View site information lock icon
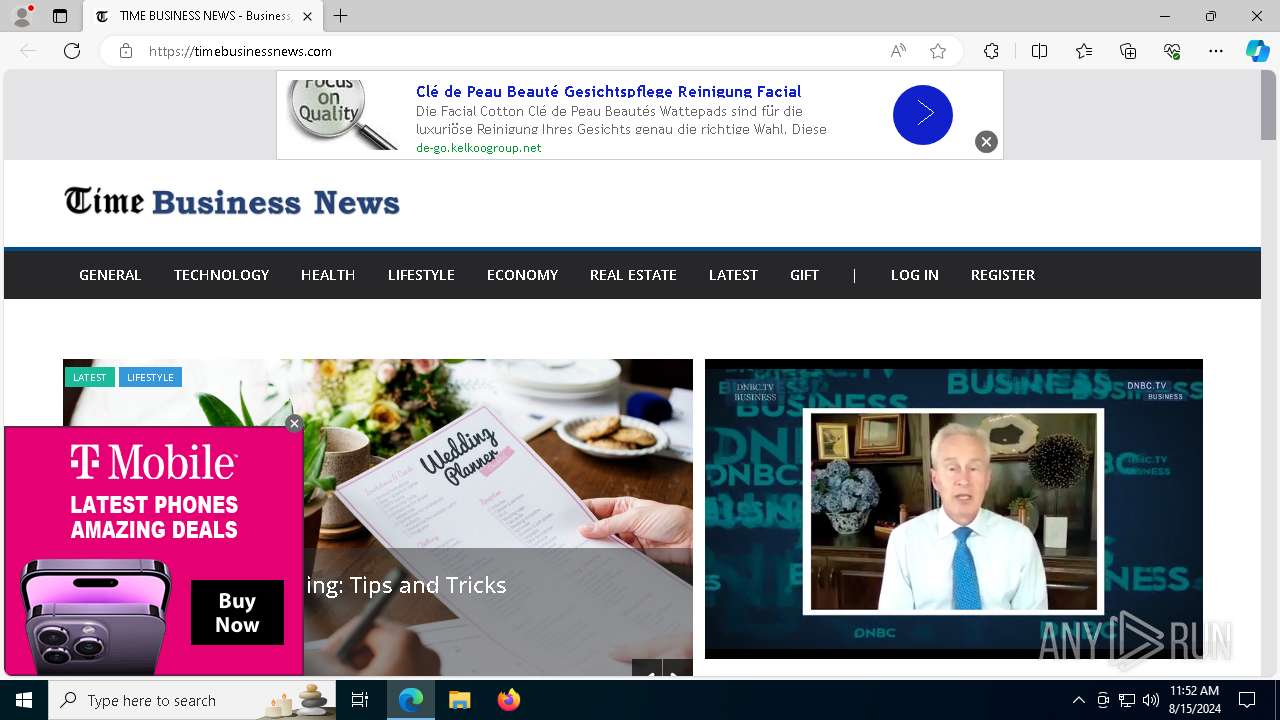 click(126, 51)
